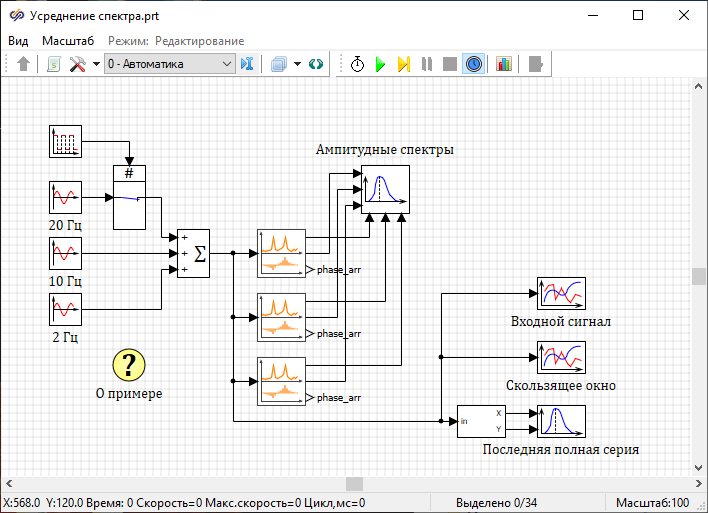Viewport: 708px width, 513px height.
Task: Open the stopwatch timing settings icon
Action: click(357, 64)
